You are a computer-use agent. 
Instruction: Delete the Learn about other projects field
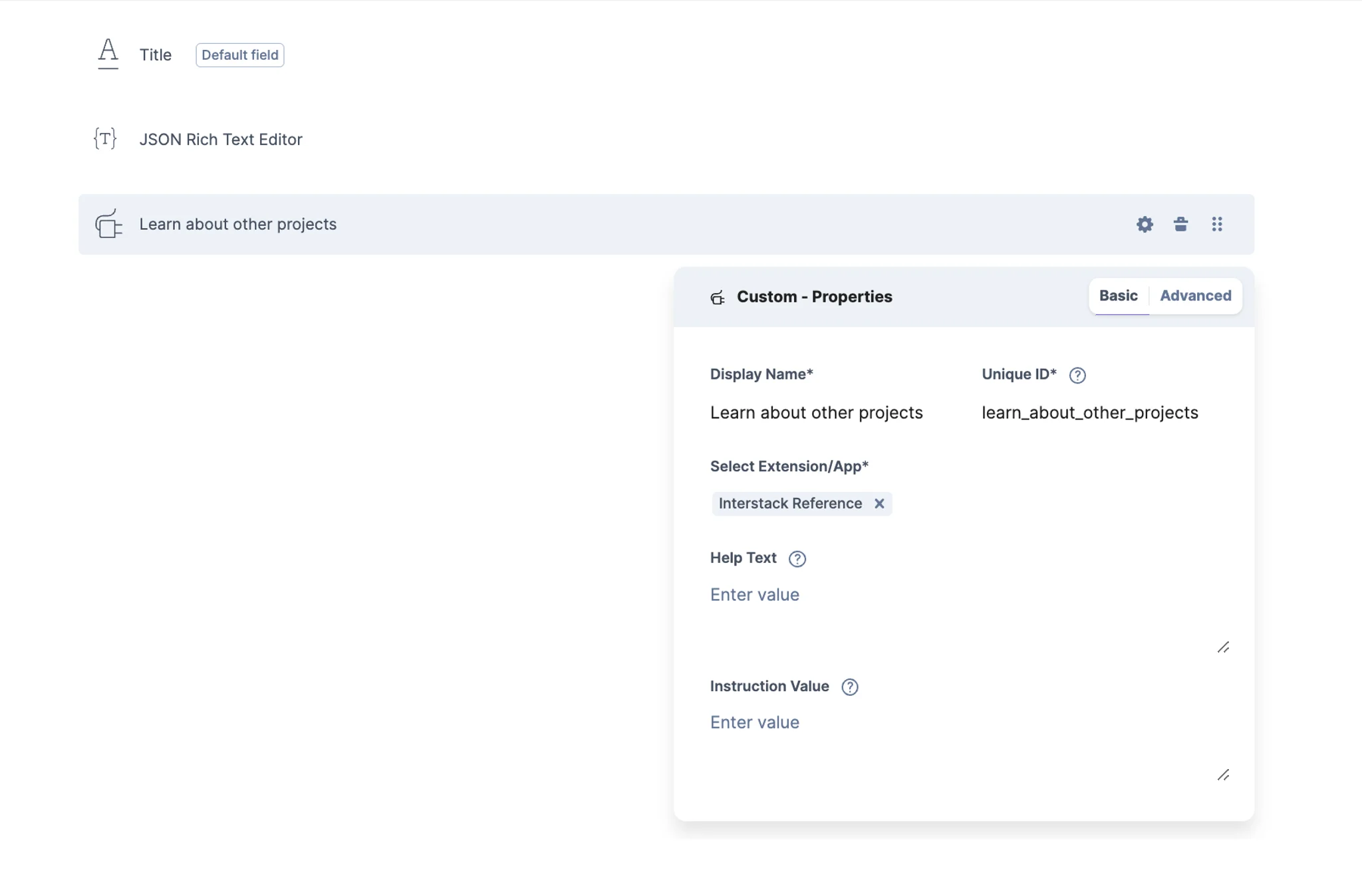coord(1180,224)
